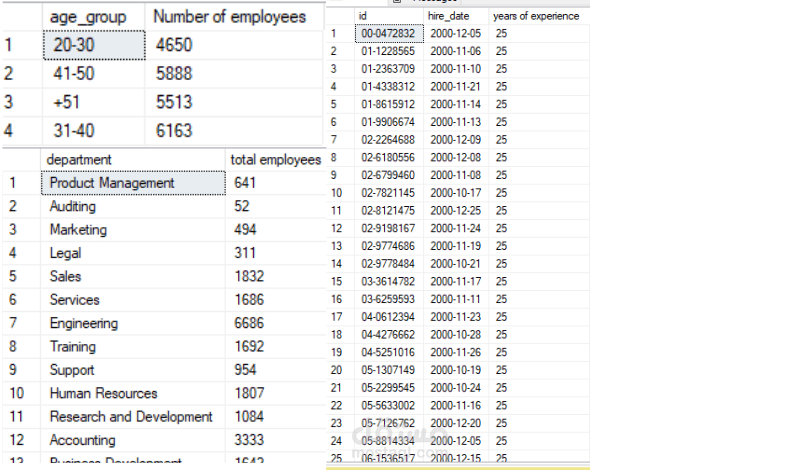Click the total employees column header
Image resolution: width=800 pixels, height=470 pixels.
click(276, 160)
